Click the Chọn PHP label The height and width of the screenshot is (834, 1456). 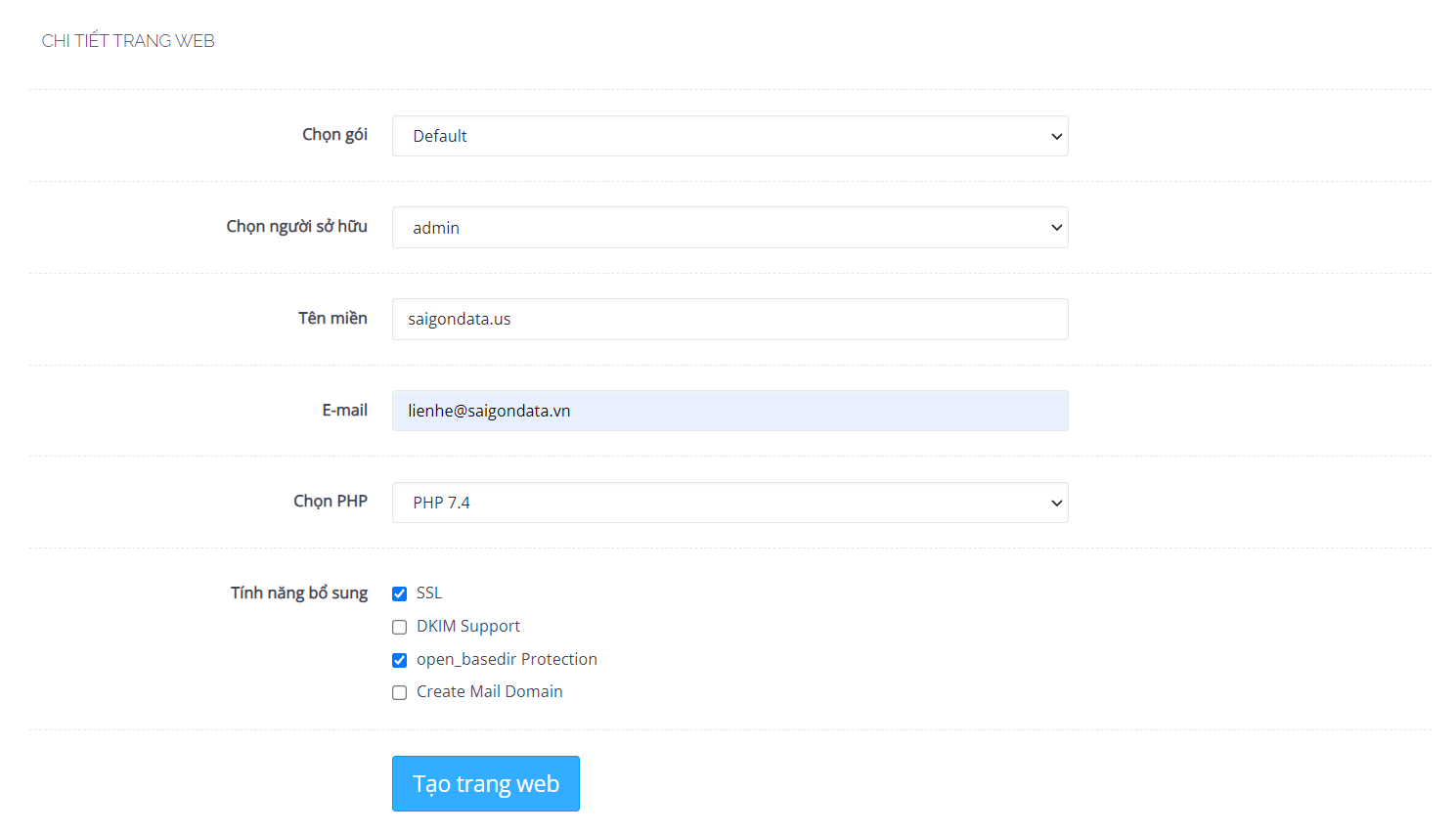[331, 501]
